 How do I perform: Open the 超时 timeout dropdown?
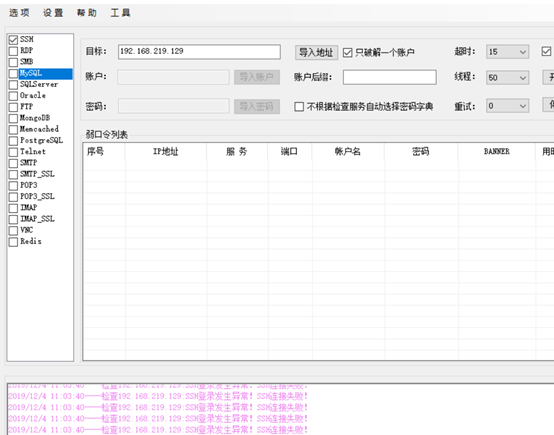pos(507,52)
